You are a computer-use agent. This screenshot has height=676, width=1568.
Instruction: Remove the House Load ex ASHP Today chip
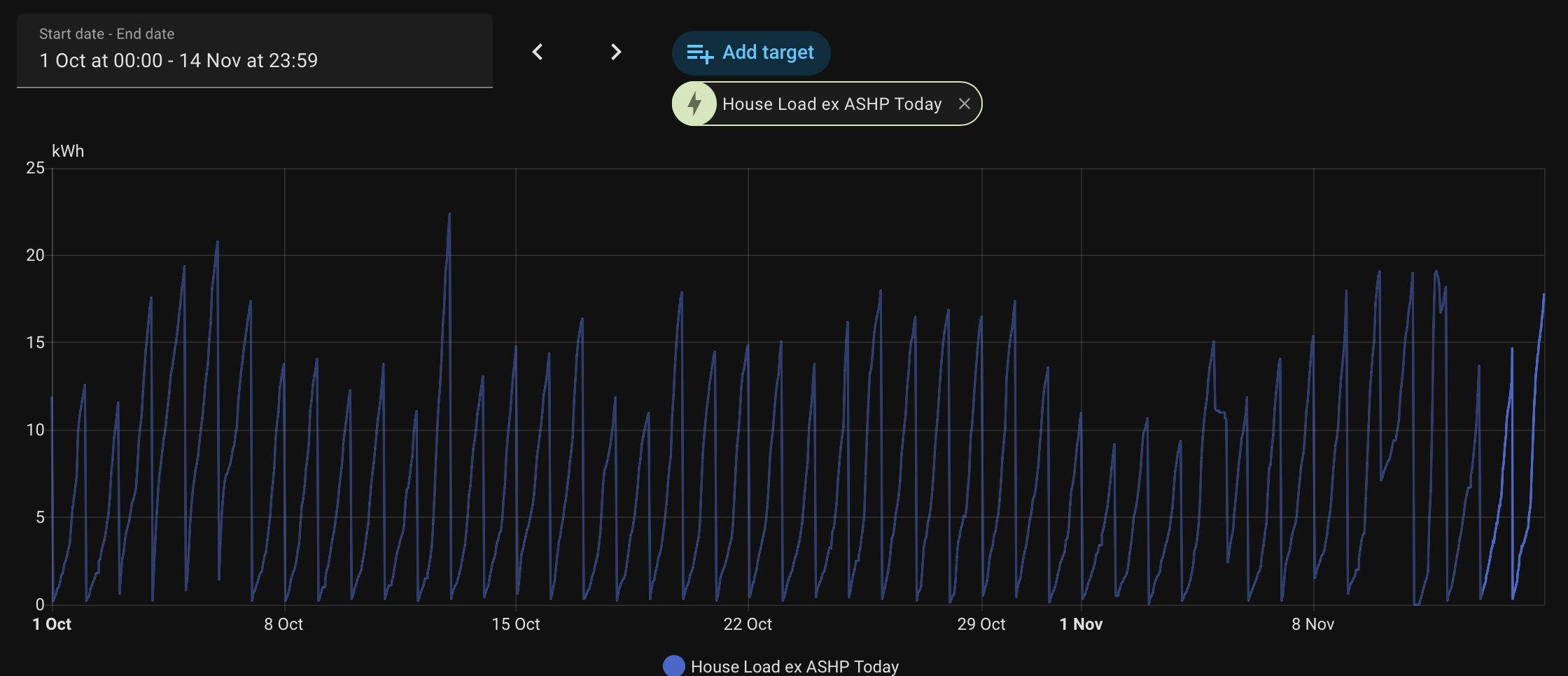coord(964,104)
